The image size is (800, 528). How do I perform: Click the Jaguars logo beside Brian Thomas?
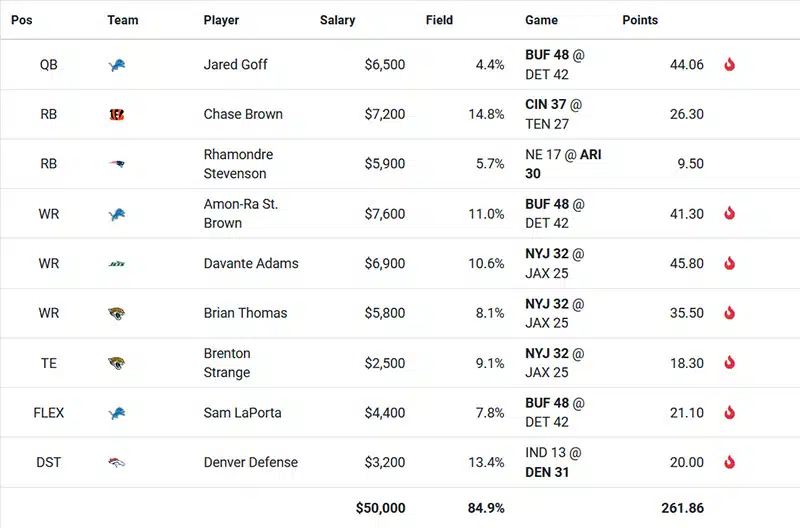(x=118, y=313)
